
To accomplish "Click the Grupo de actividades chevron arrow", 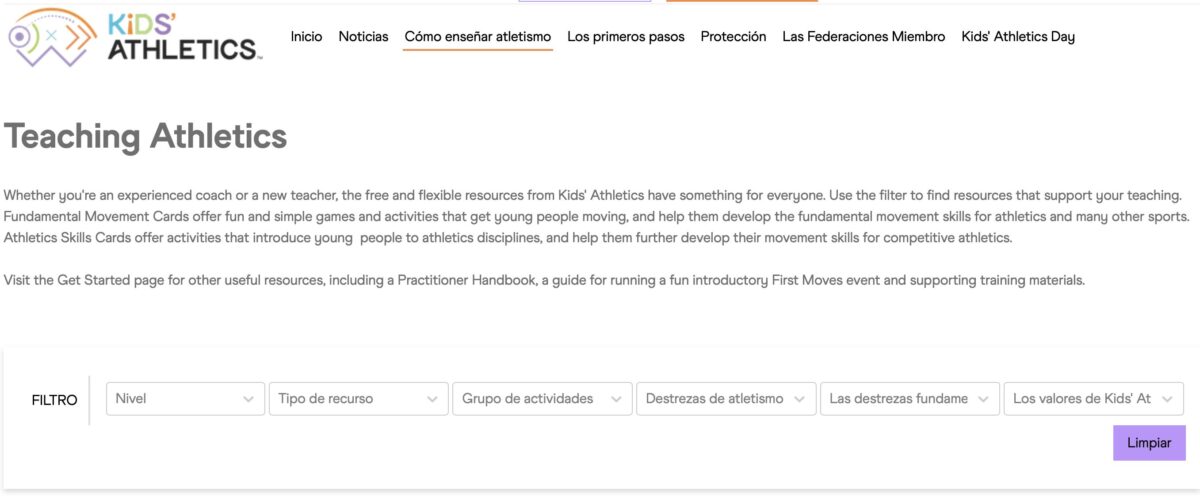I will (x=615, y=399).
